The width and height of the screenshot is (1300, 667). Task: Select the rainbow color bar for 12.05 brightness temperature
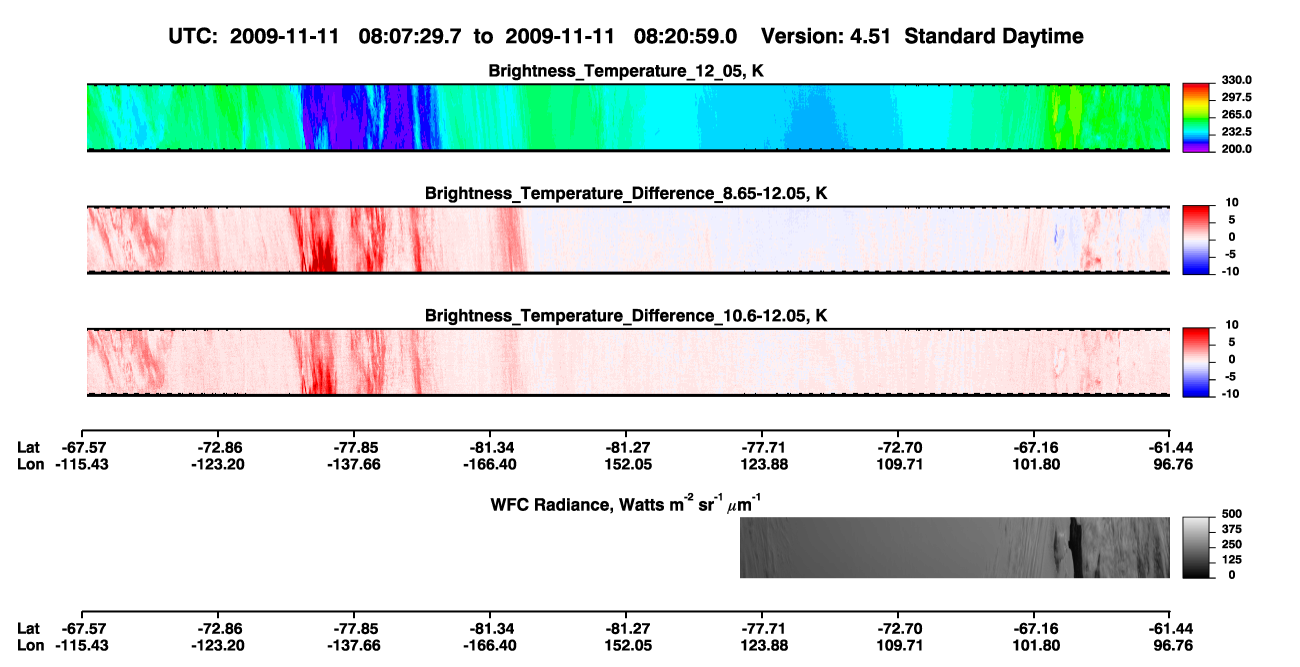coord(1196,118)
